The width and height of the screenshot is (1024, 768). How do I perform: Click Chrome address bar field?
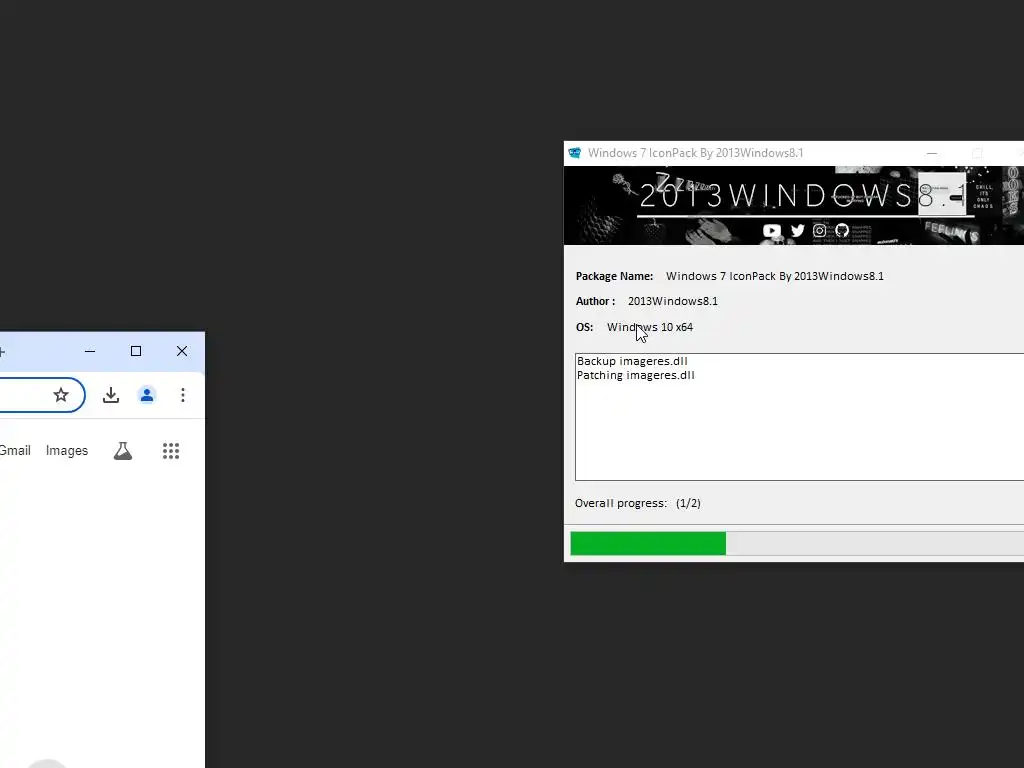tap(42, 394)
